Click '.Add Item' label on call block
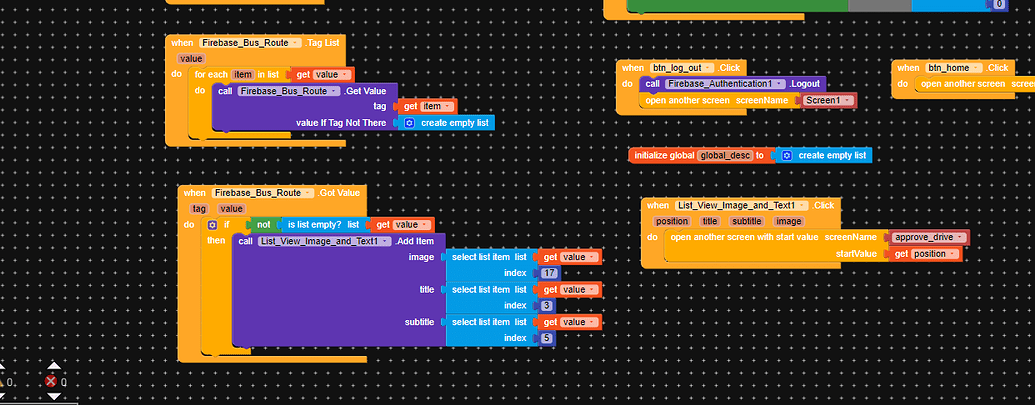1035x405 pixels. tap(415, 241)
